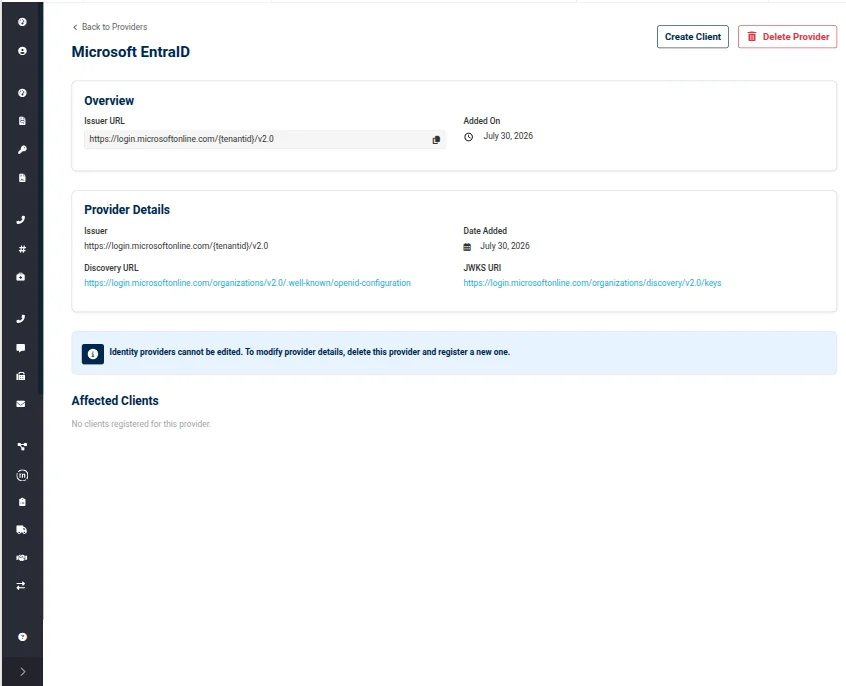Viewport: 846px width, 686px height.
Task: Open the topmost gauge icon in the sidebar
Action: click(22, 22)
